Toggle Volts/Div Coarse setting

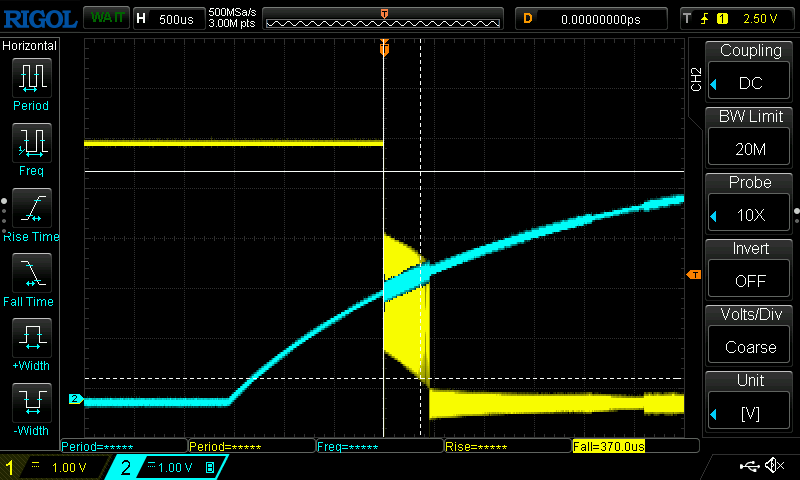(x=750, y=336)
